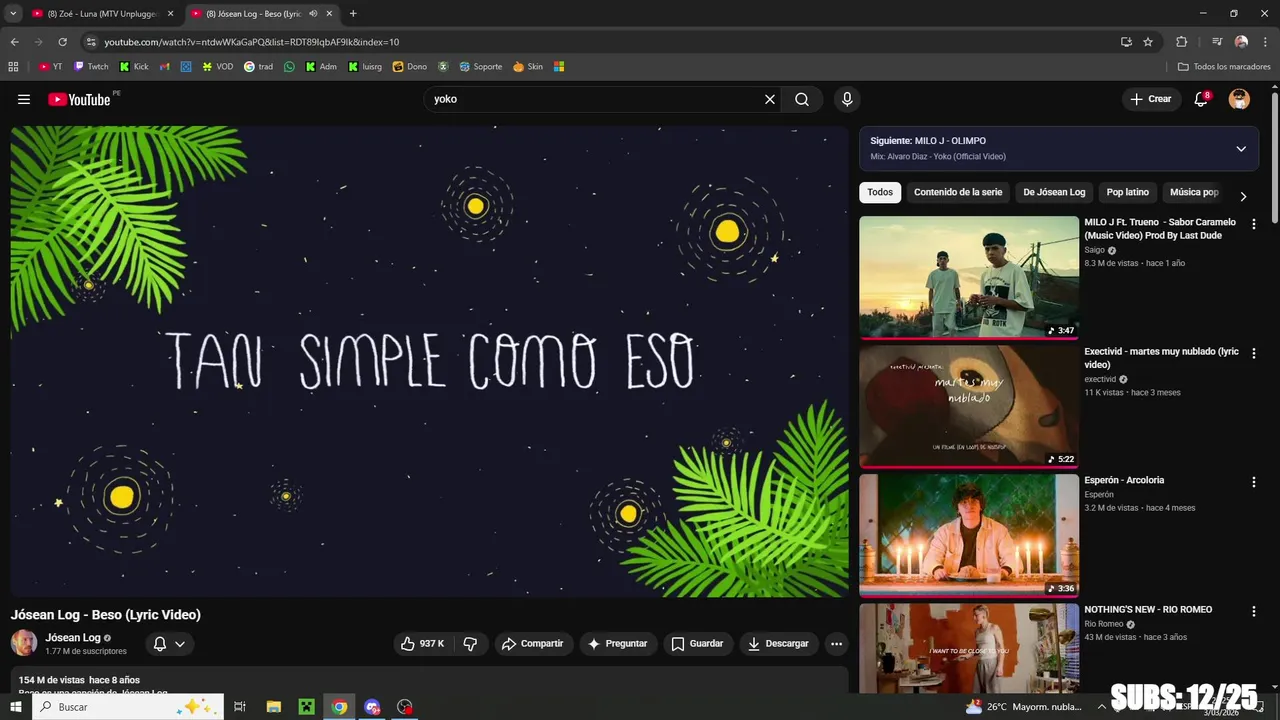Open the subscription notification bell dropdown
Screen dimensions: 1280x720
click(x=169, y=644)
